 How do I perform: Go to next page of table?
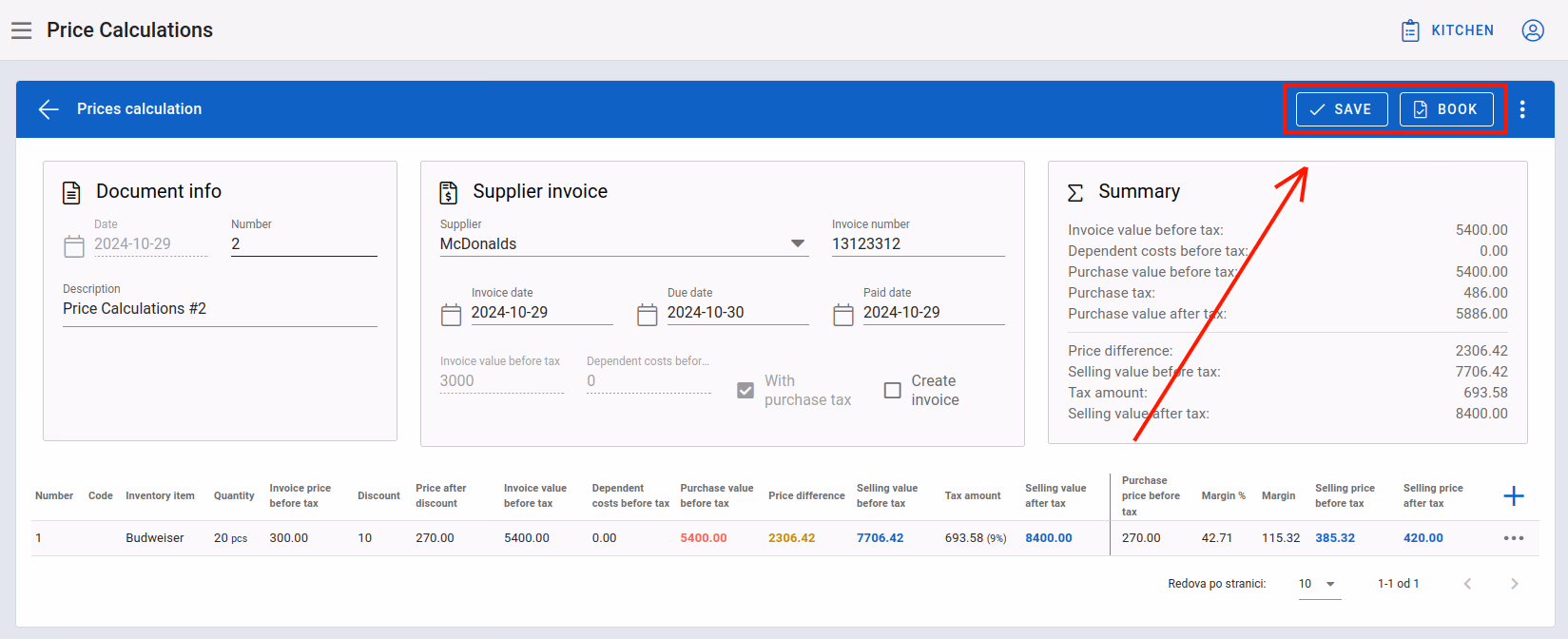[x=1515, y=584]
